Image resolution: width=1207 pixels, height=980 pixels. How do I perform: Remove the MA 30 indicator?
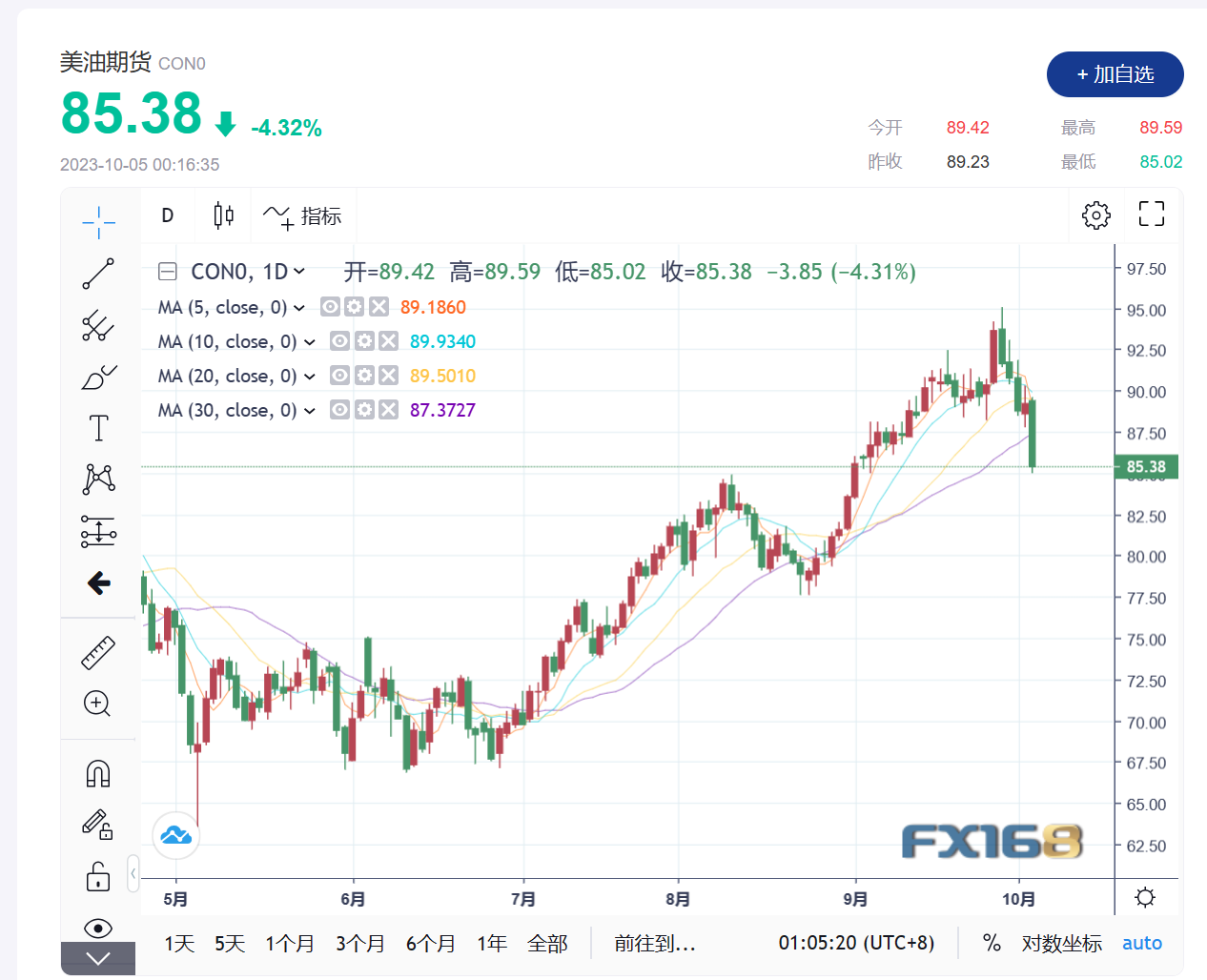point(388,410)
